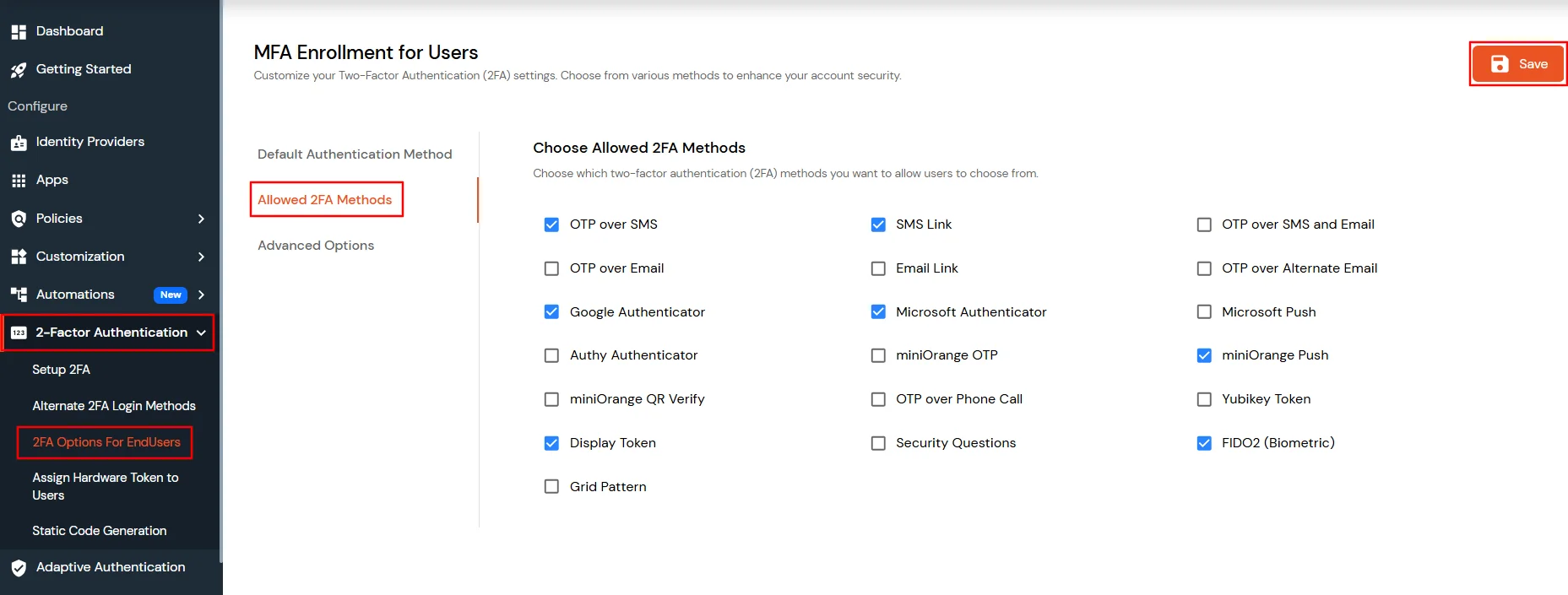Image resolution: width=1568 pixels, height=595 pixels.
Task: Disable the Google Authenticator option
Action: coord(551,311)
